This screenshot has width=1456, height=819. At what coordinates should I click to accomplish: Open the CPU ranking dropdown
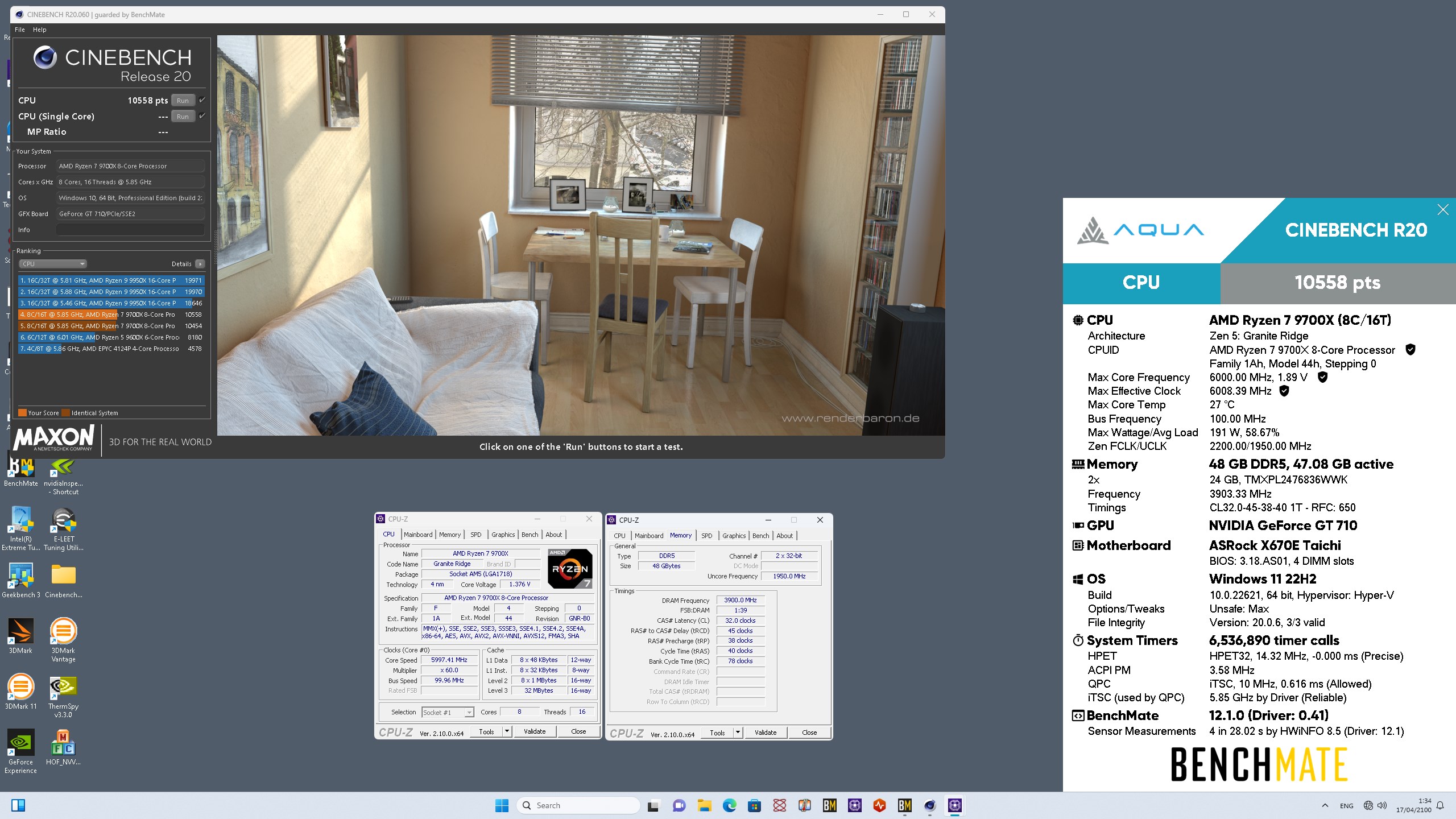(52, 264)
